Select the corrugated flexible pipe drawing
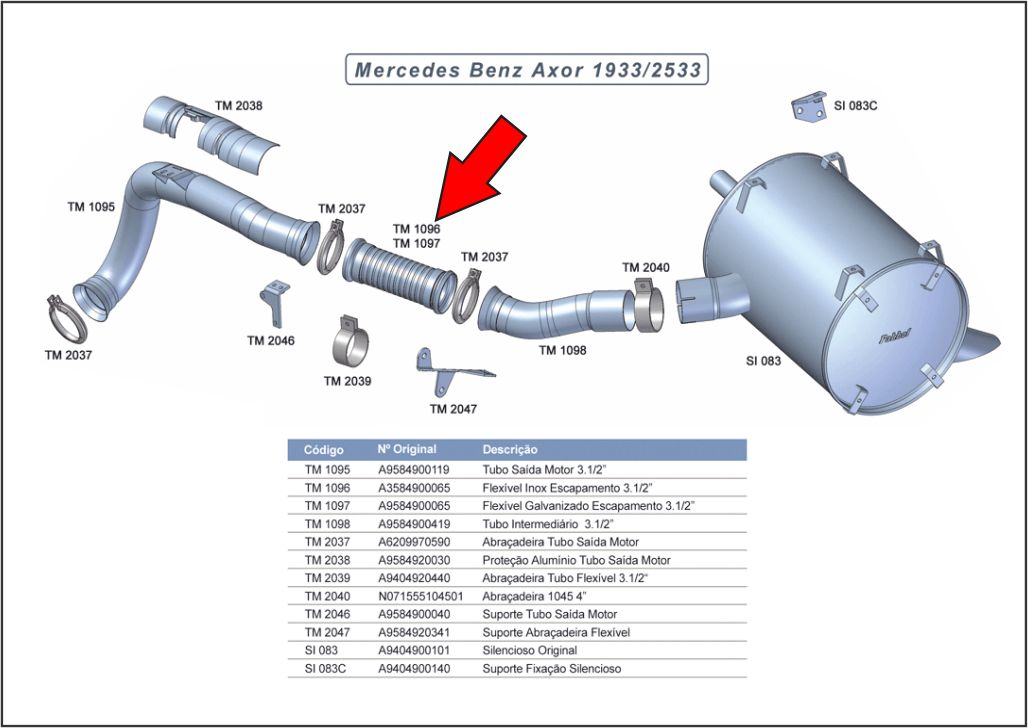This screenshot has width=1028, height=728. (399, 275)
